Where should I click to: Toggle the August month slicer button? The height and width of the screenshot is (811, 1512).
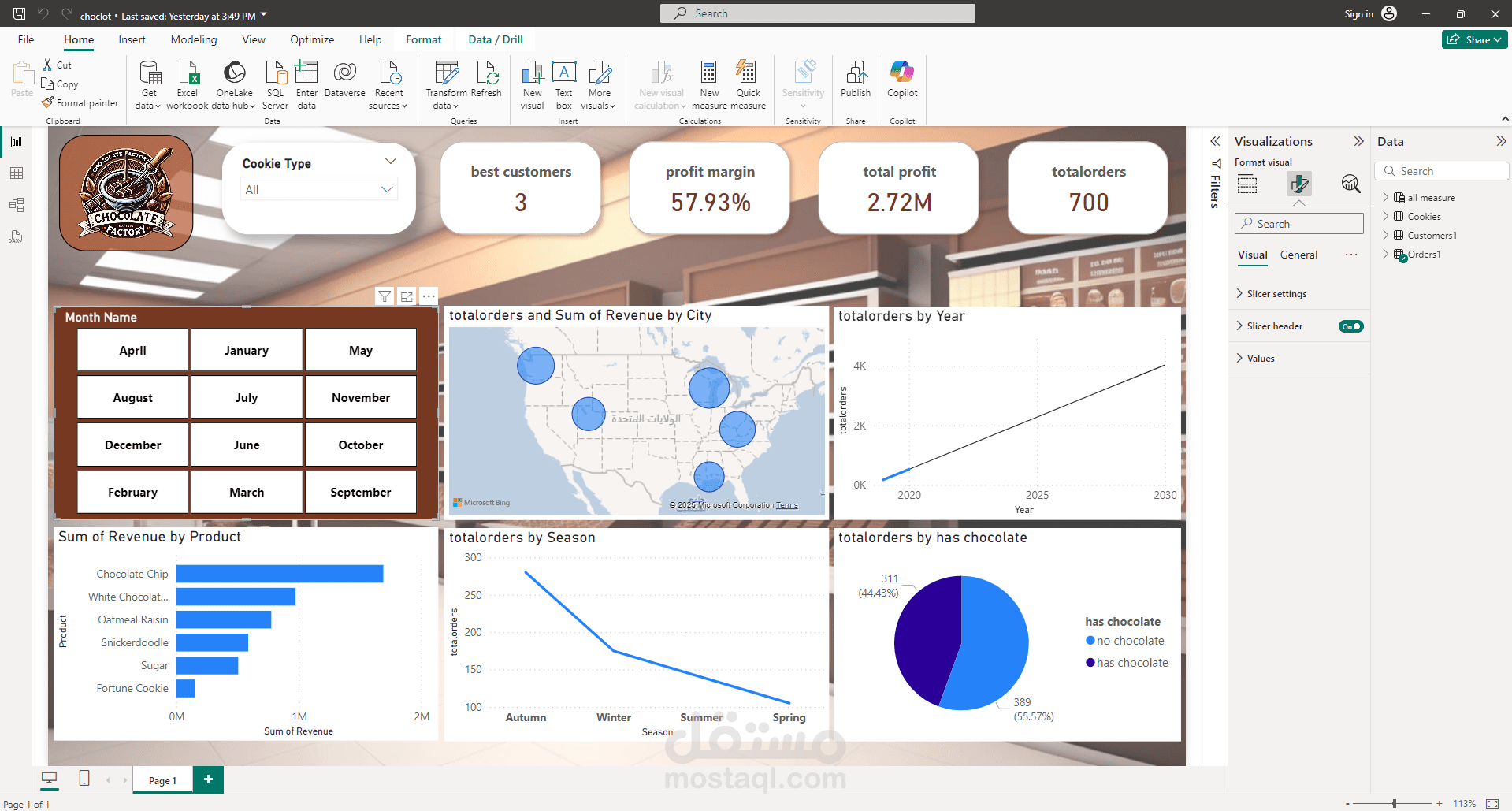pos(132,397)
